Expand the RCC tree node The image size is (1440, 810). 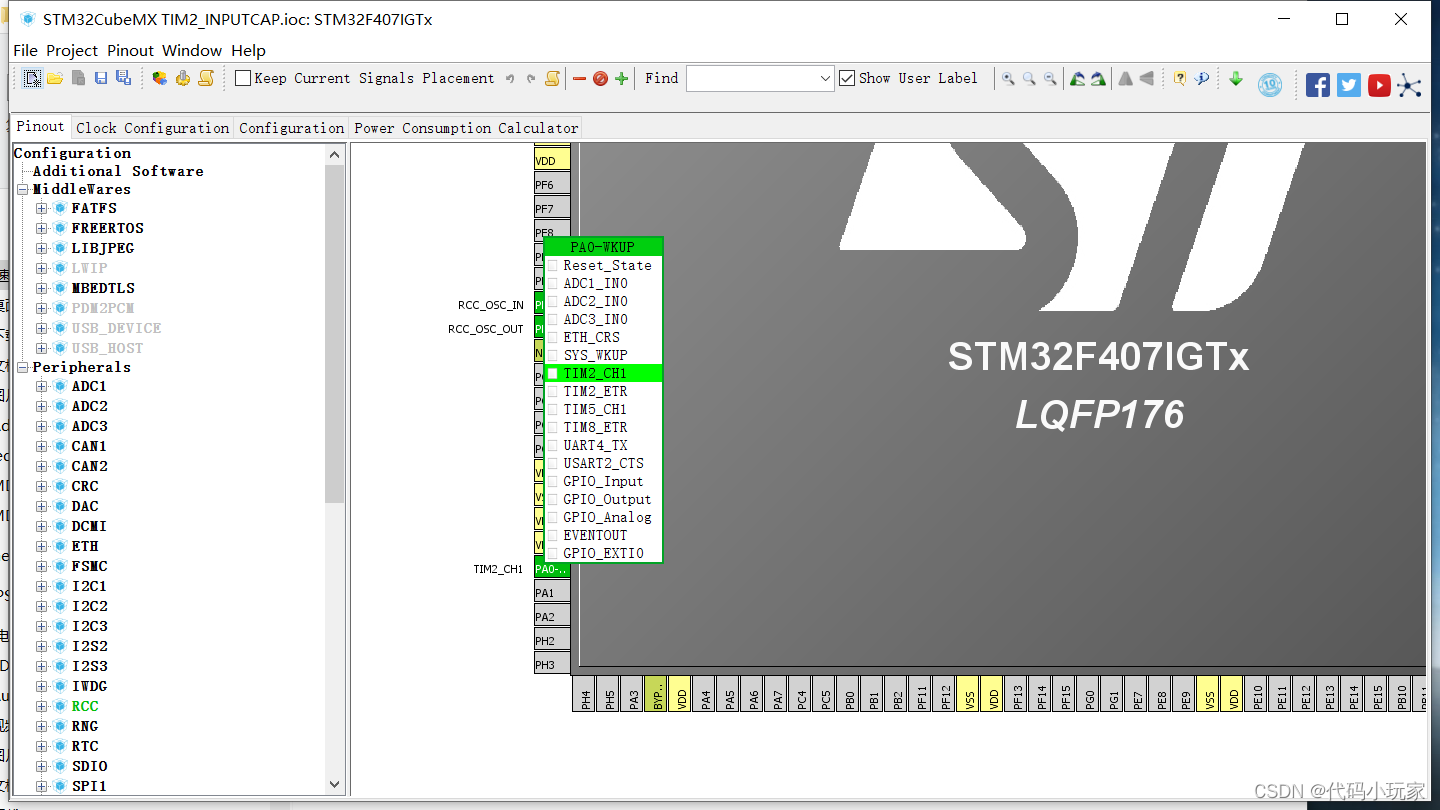pos(42,706)
